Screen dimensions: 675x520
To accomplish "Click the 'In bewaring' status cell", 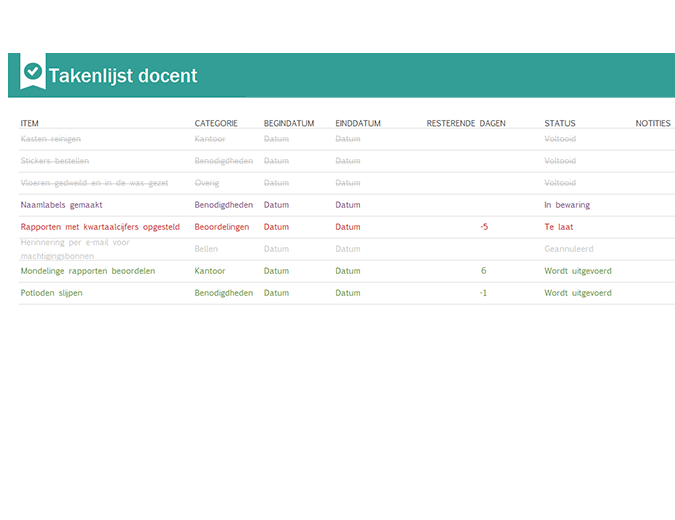I will tap(567, 205).
